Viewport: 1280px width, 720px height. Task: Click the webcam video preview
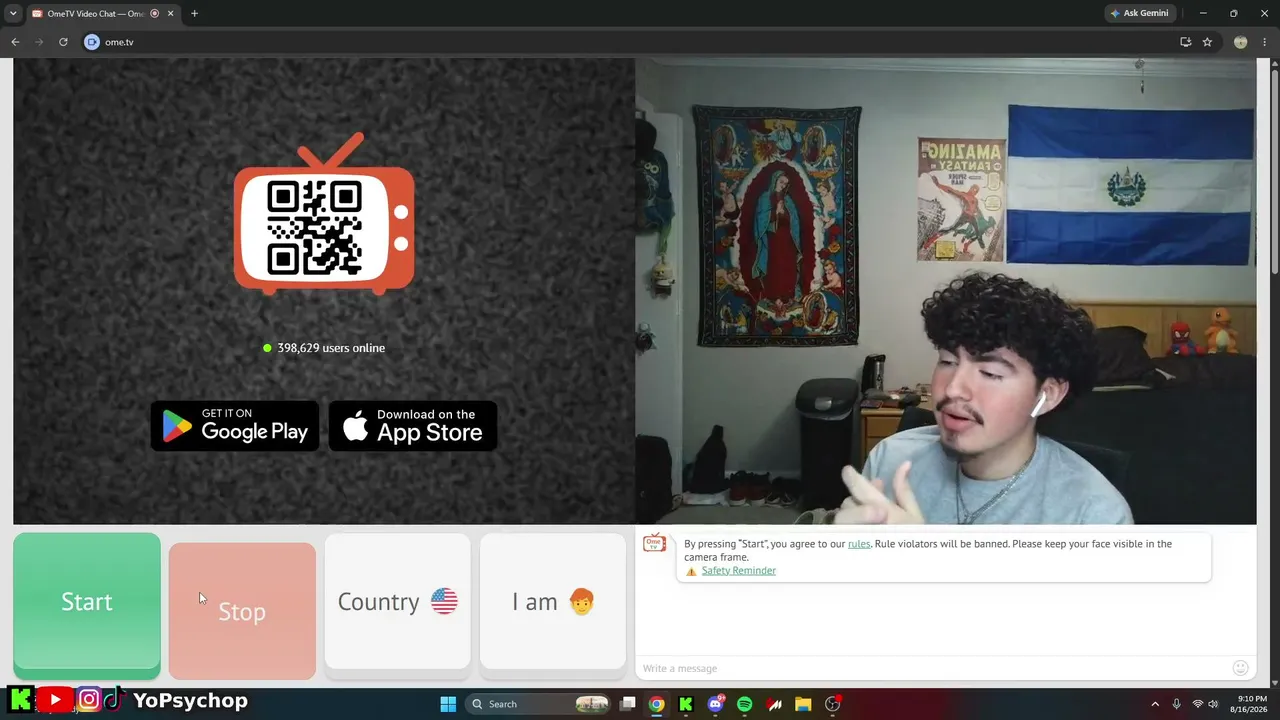(945, 291)
